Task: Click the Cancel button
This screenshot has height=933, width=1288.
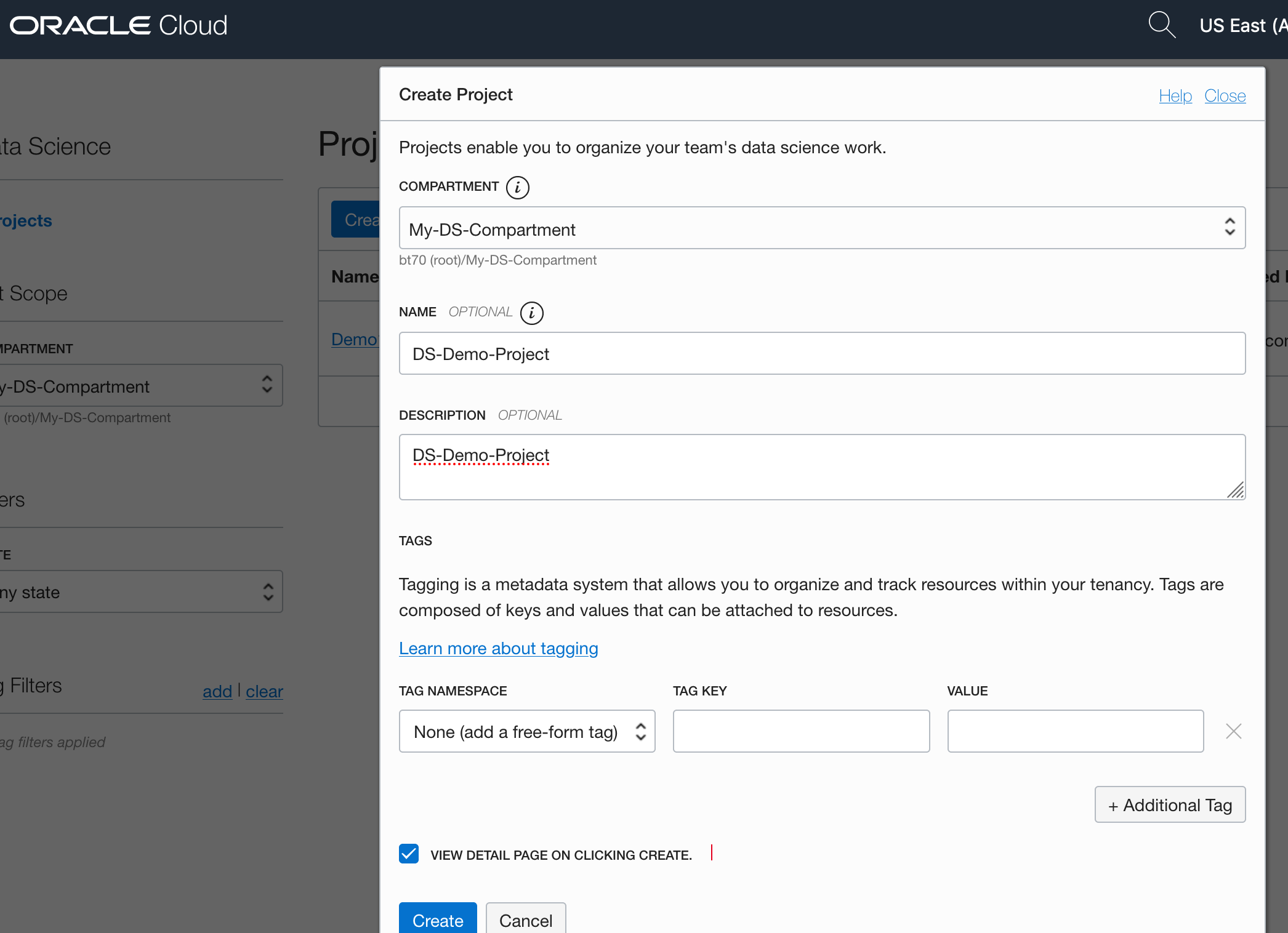Action: tap(526, 919)
